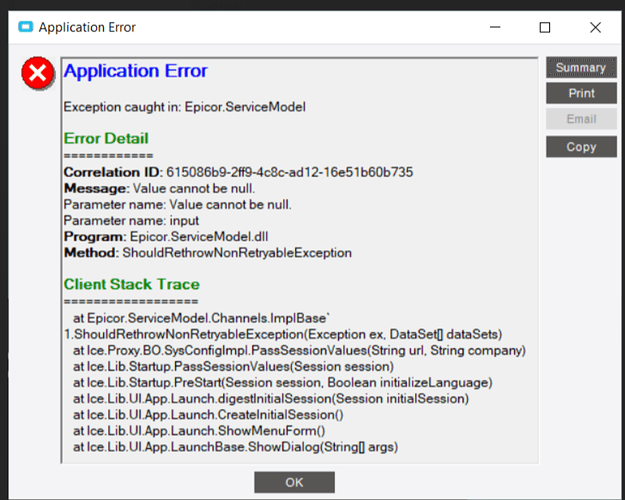625x500 pixels.
Task: Click the Launch.digestInitialSession stack line
Action: [x=271, y=399]
